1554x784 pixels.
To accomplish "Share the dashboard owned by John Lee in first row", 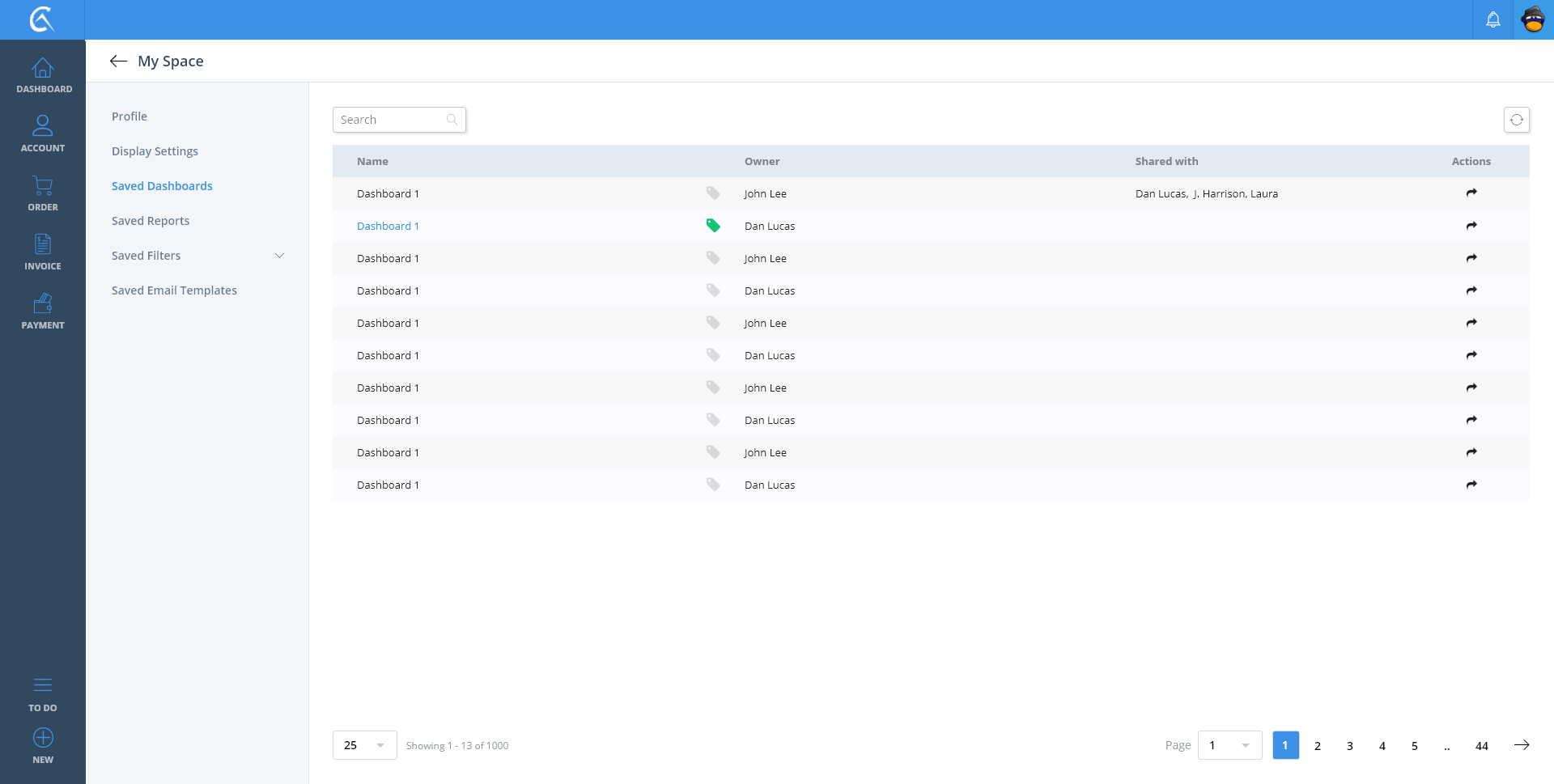I will point(1471,193).
